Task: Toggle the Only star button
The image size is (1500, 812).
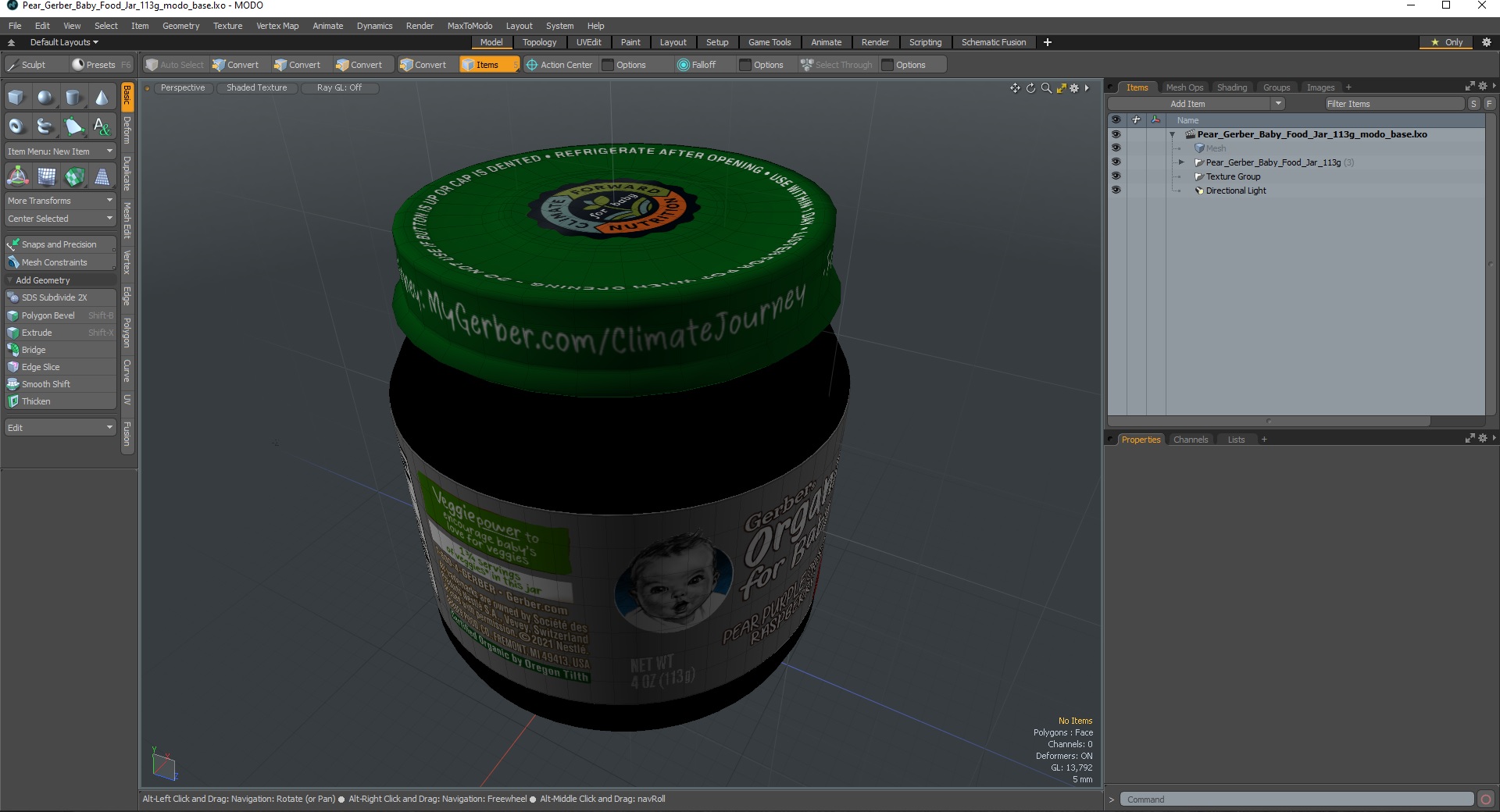Action: (x=1446, y=42)
